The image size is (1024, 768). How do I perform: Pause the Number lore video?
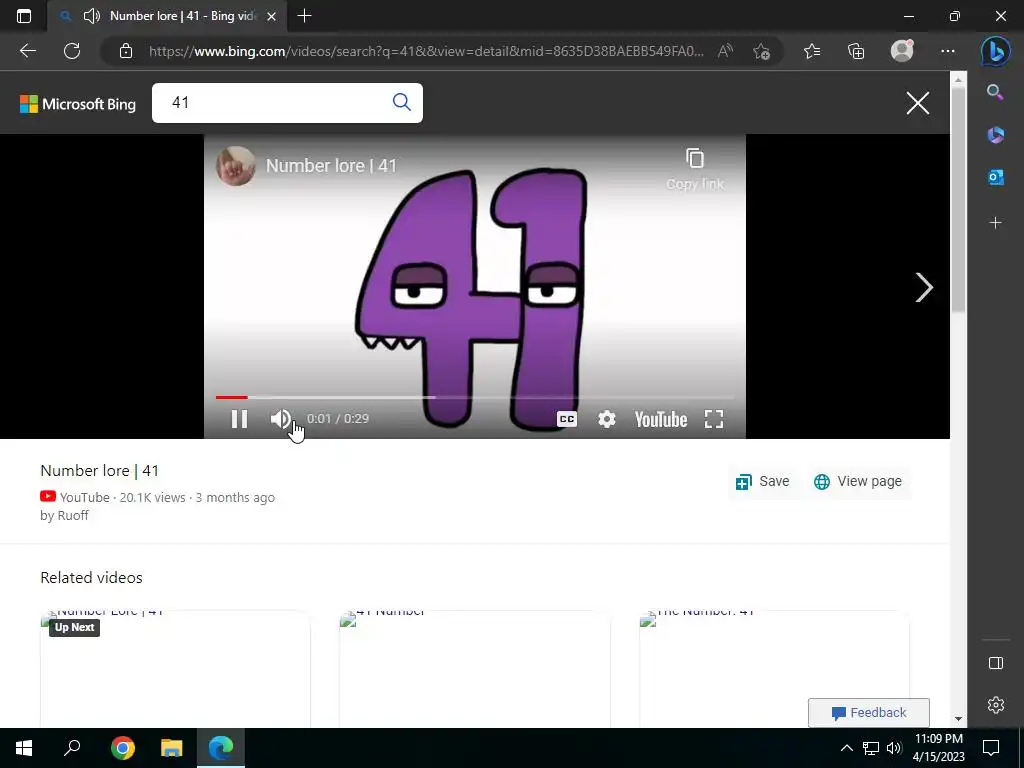click(239, 419)
